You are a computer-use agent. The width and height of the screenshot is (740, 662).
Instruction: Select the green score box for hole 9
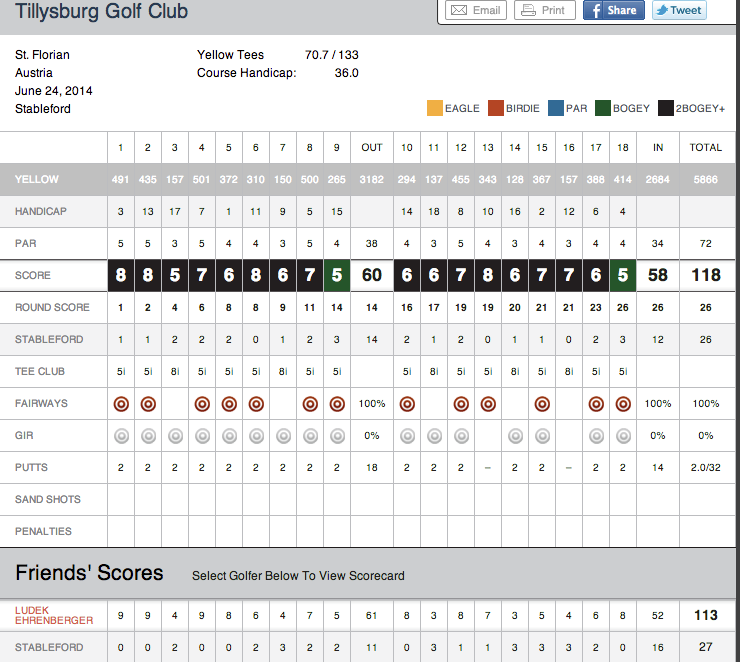[336, 275]
